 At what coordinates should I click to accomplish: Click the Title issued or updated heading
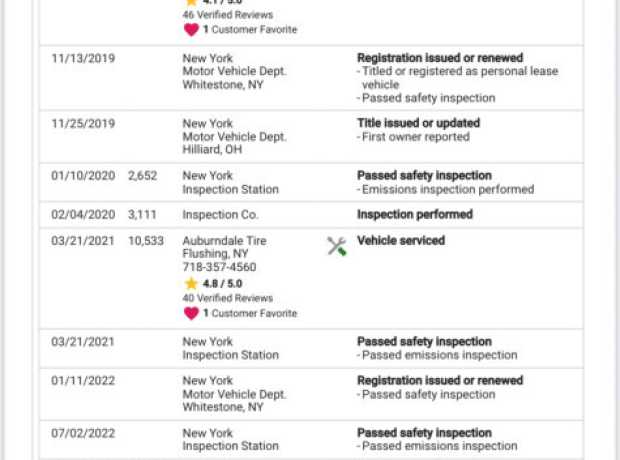[418, 123]
